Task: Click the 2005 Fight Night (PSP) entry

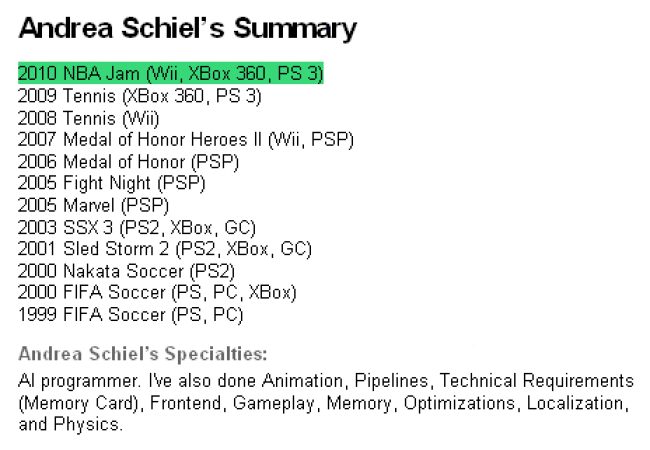Action: point(112,183)
